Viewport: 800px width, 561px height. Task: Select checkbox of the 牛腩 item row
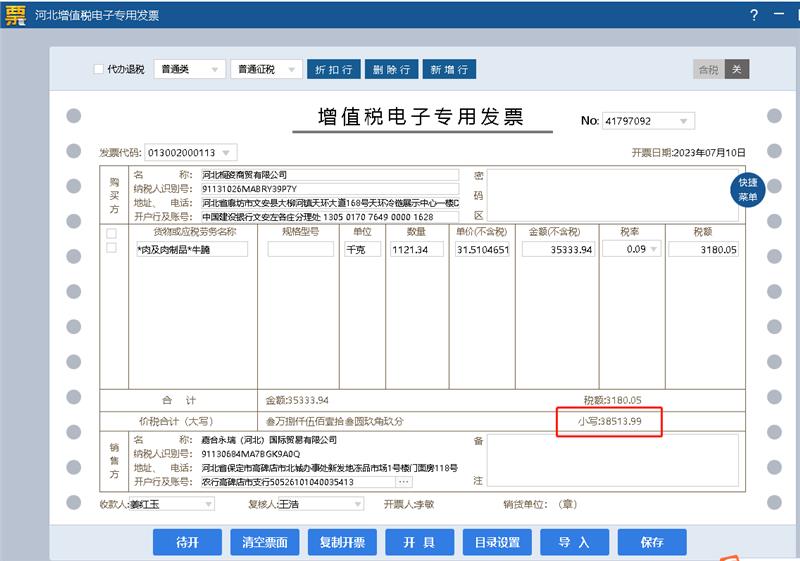point(111,248)
